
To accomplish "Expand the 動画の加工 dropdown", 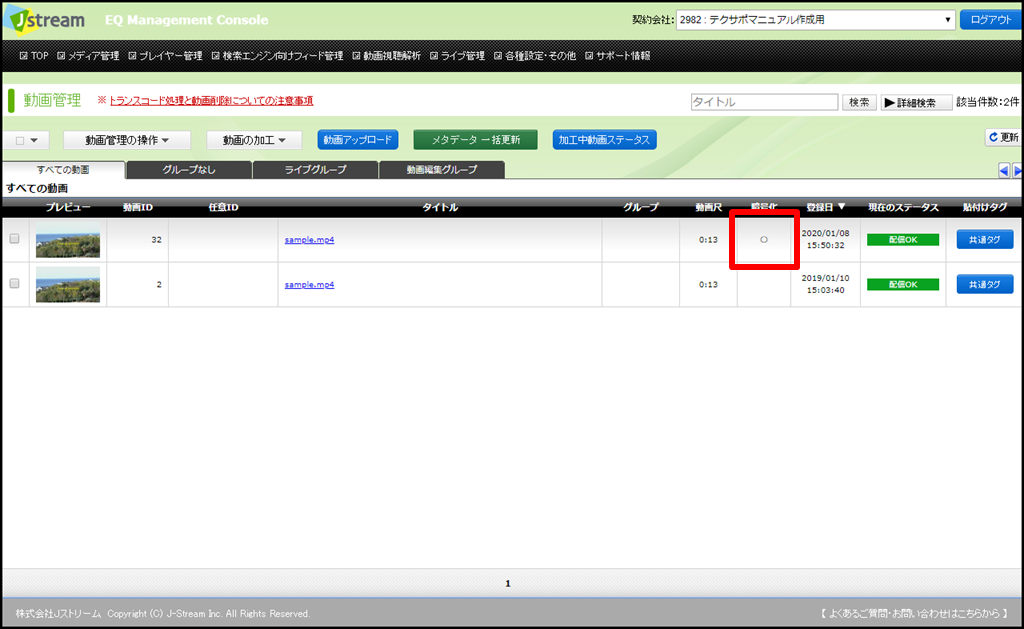I will click(x=254, y=141).
